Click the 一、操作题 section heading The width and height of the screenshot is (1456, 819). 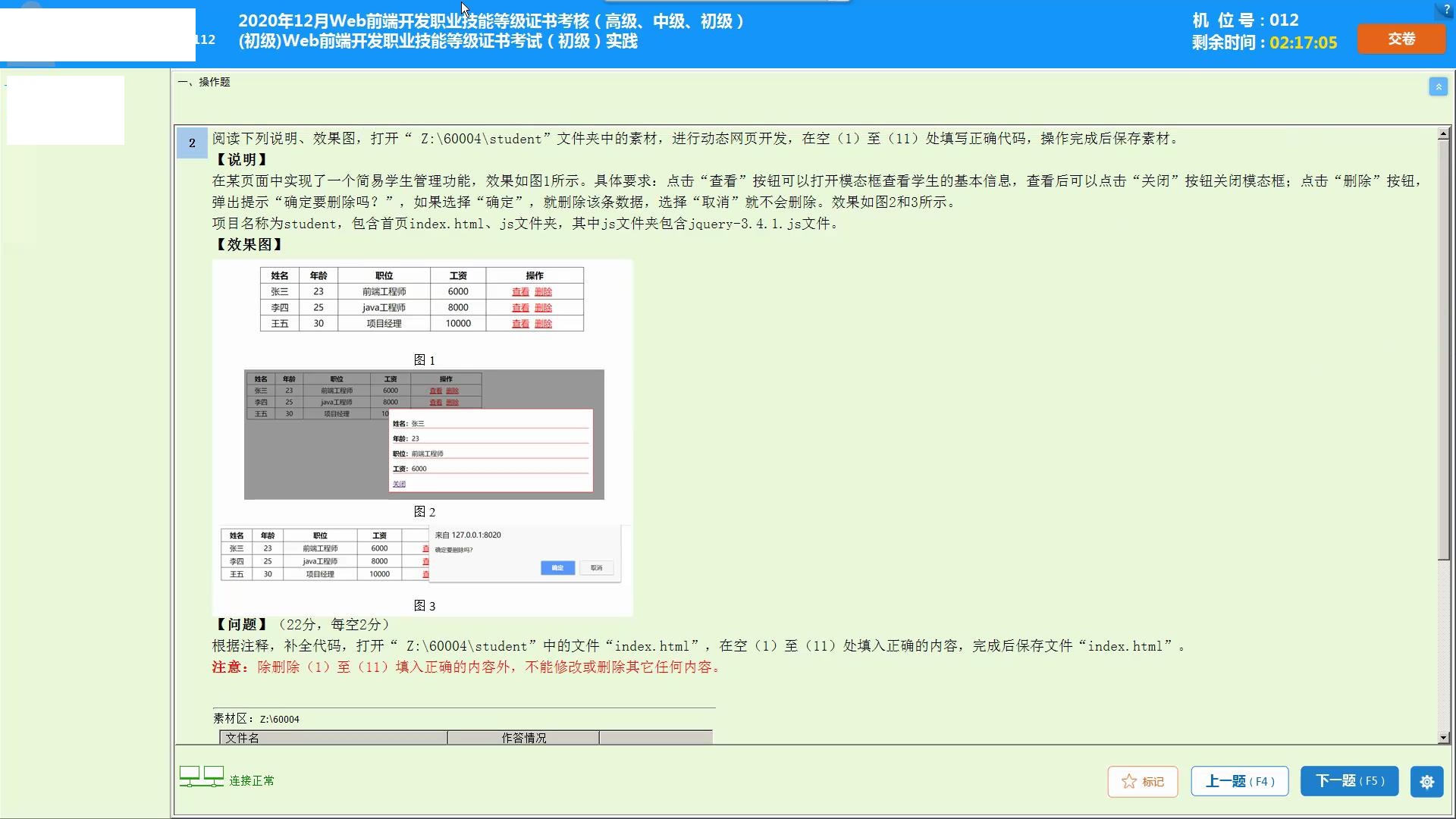pos(204,82)
